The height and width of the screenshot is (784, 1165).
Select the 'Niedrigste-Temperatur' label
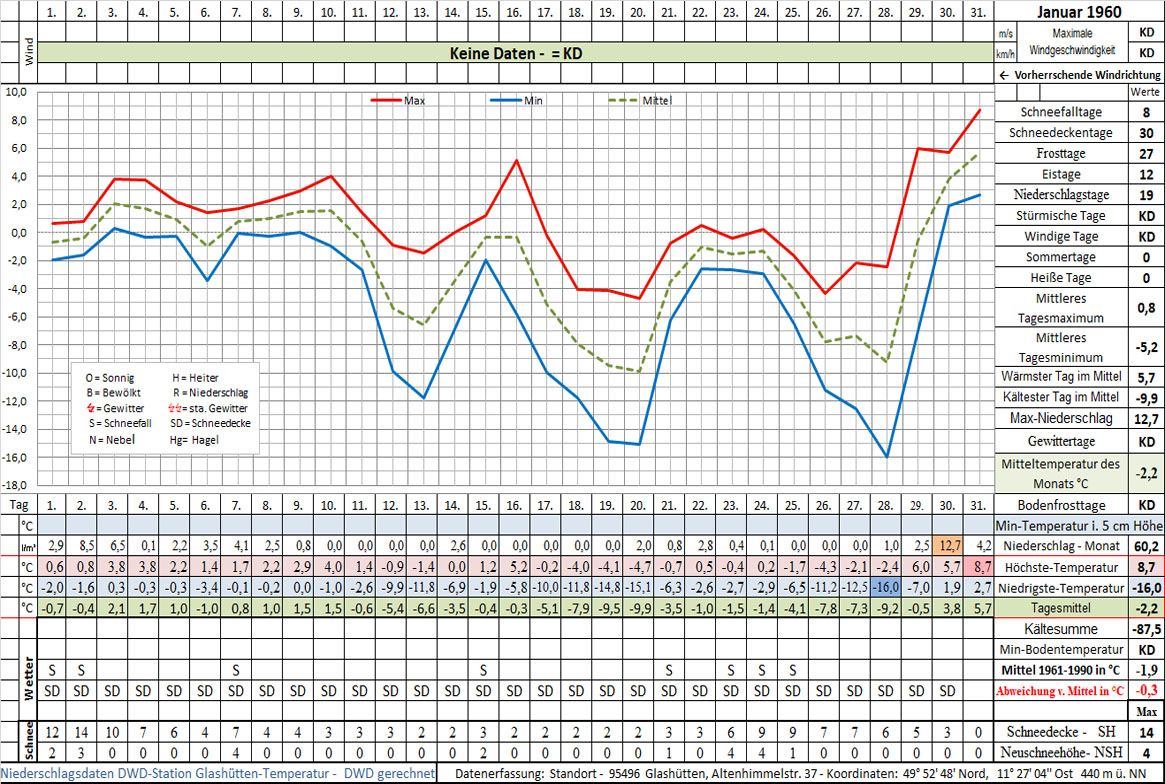[x=1061, y=588]
